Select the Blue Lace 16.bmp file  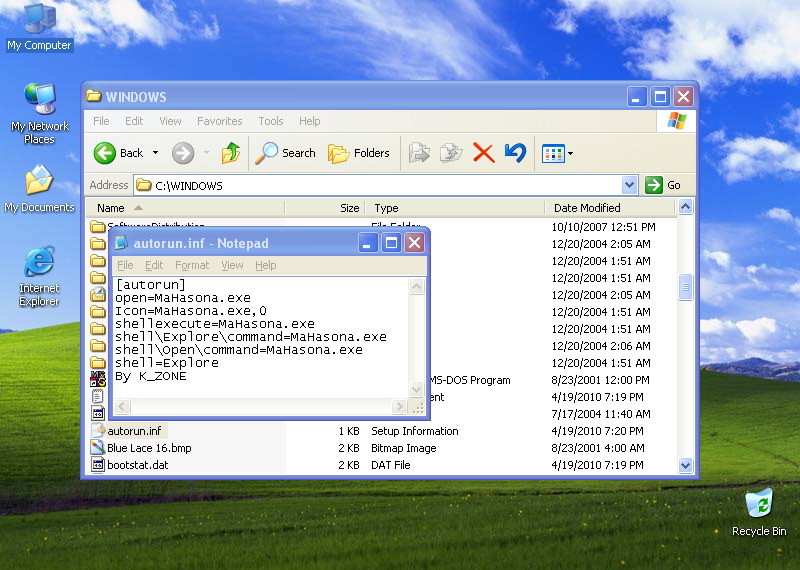[149, 448]
